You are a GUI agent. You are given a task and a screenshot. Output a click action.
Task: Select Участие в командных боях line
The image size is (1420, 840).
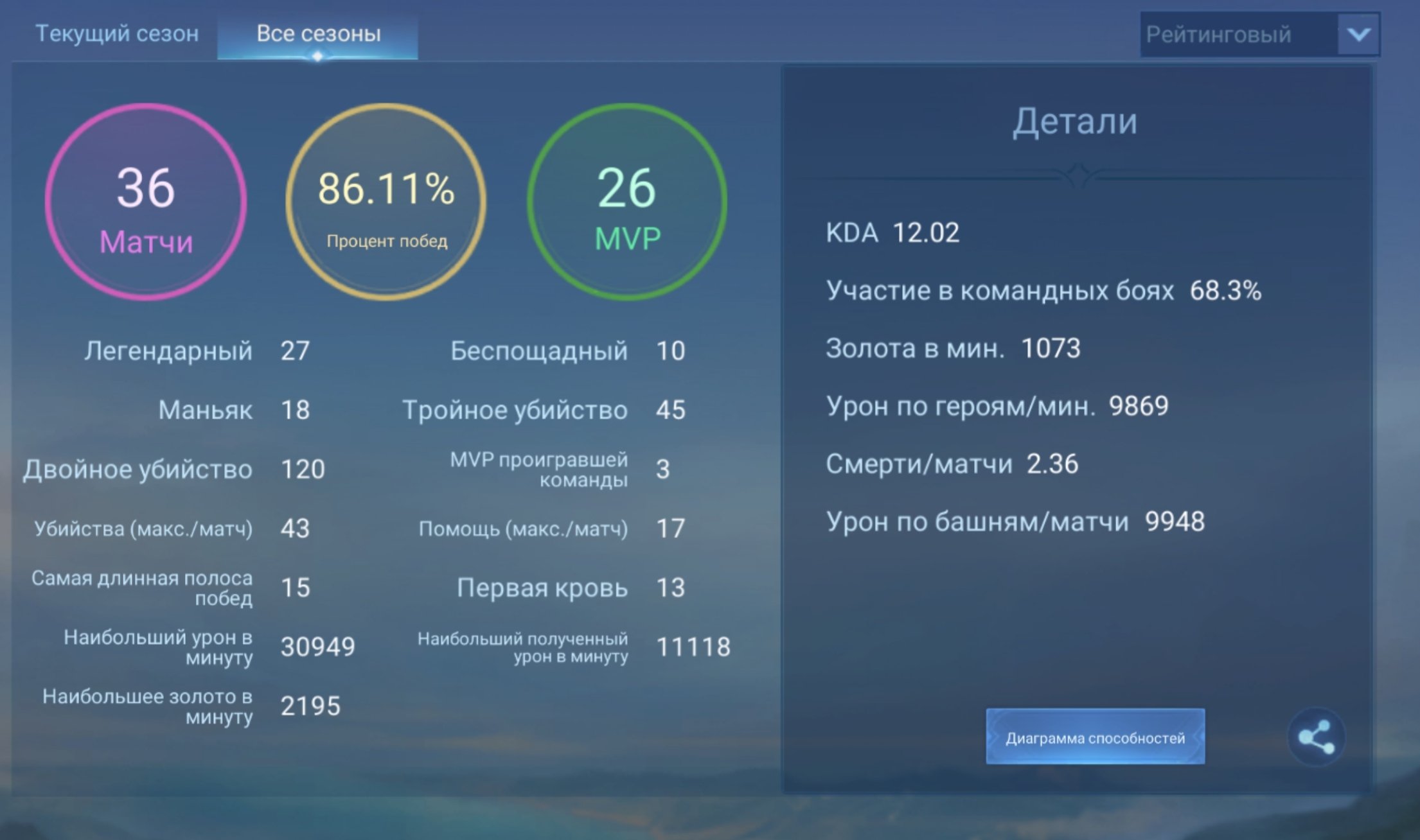(1043, 290)
